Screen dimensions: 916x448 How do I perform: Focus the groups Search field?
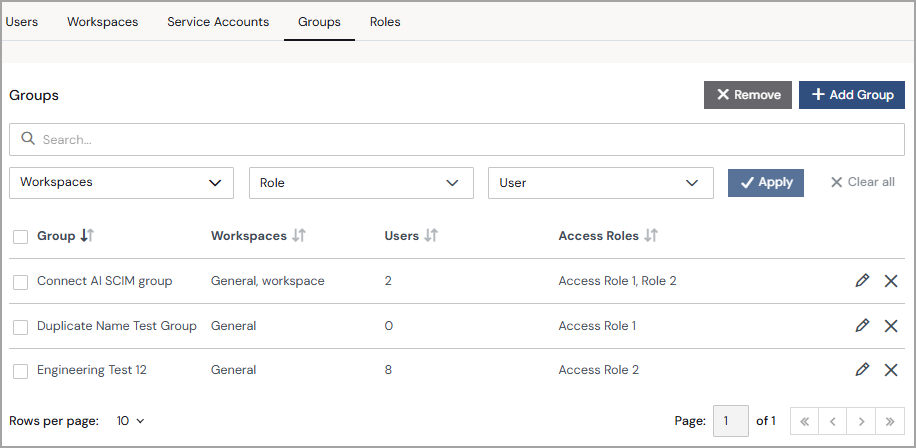(457, 139)
